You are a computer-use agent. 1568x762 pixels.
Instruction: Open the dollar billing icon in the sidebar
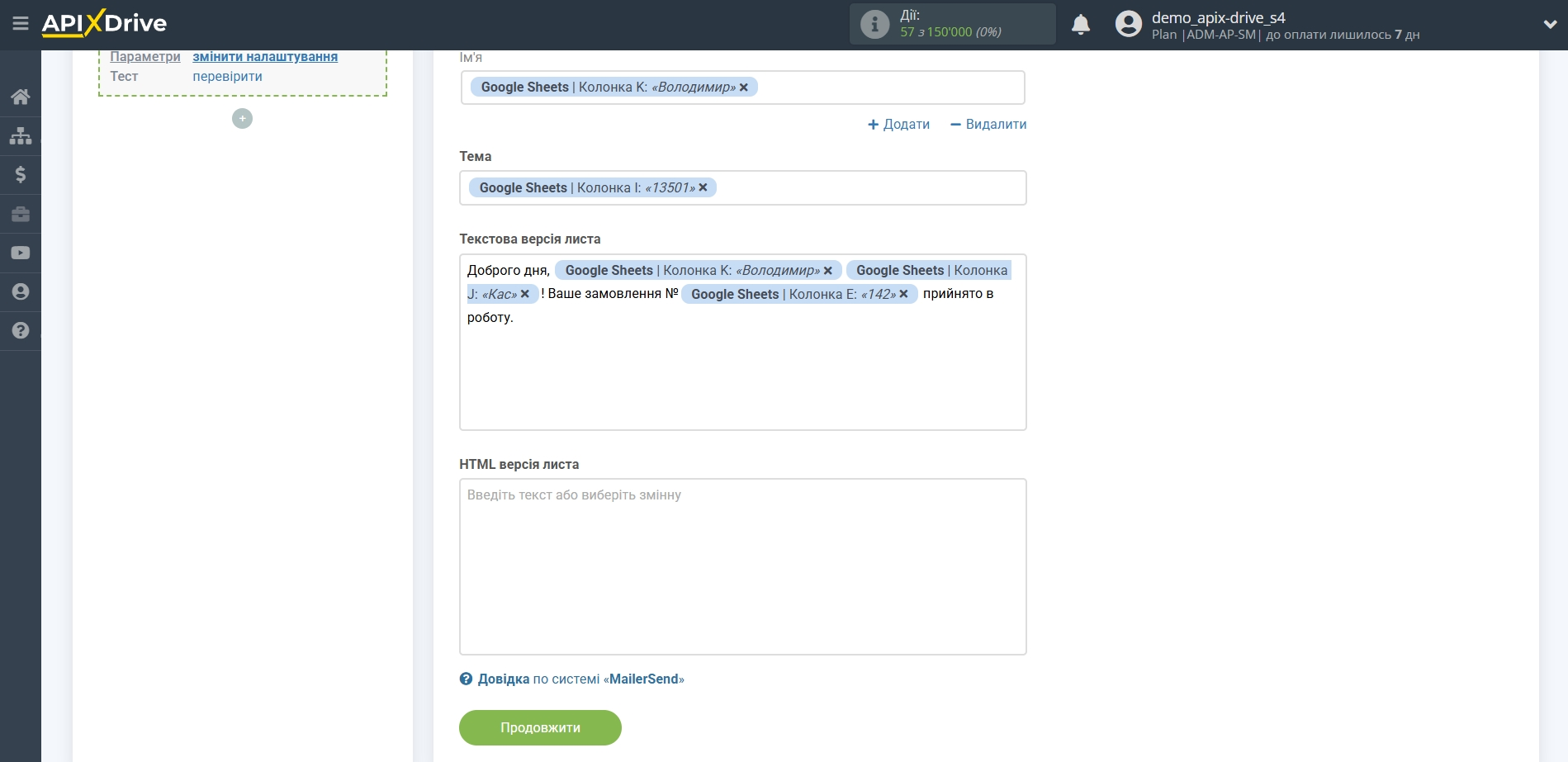[21, 174]
